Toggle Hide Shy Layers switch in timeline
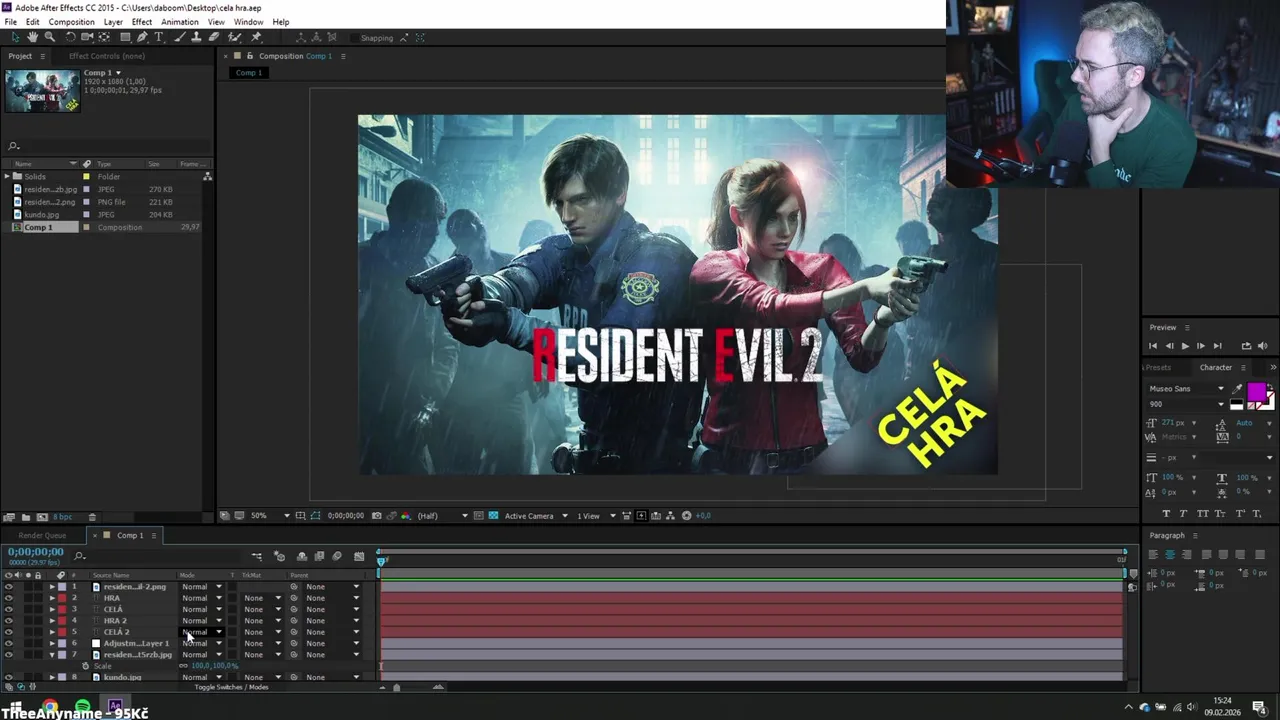Image resolution: width=1280 pixels, height=720 pixels. (x=301, y=556)
